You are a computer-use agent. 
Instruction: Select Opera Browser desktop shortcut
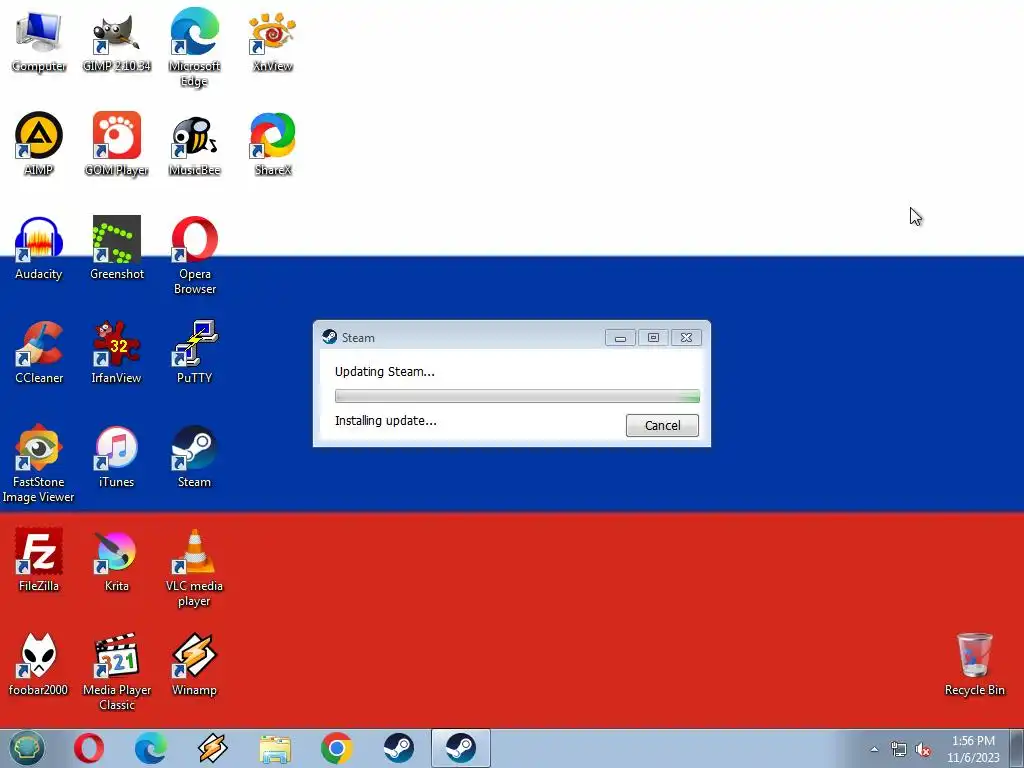tap(194, 256)
